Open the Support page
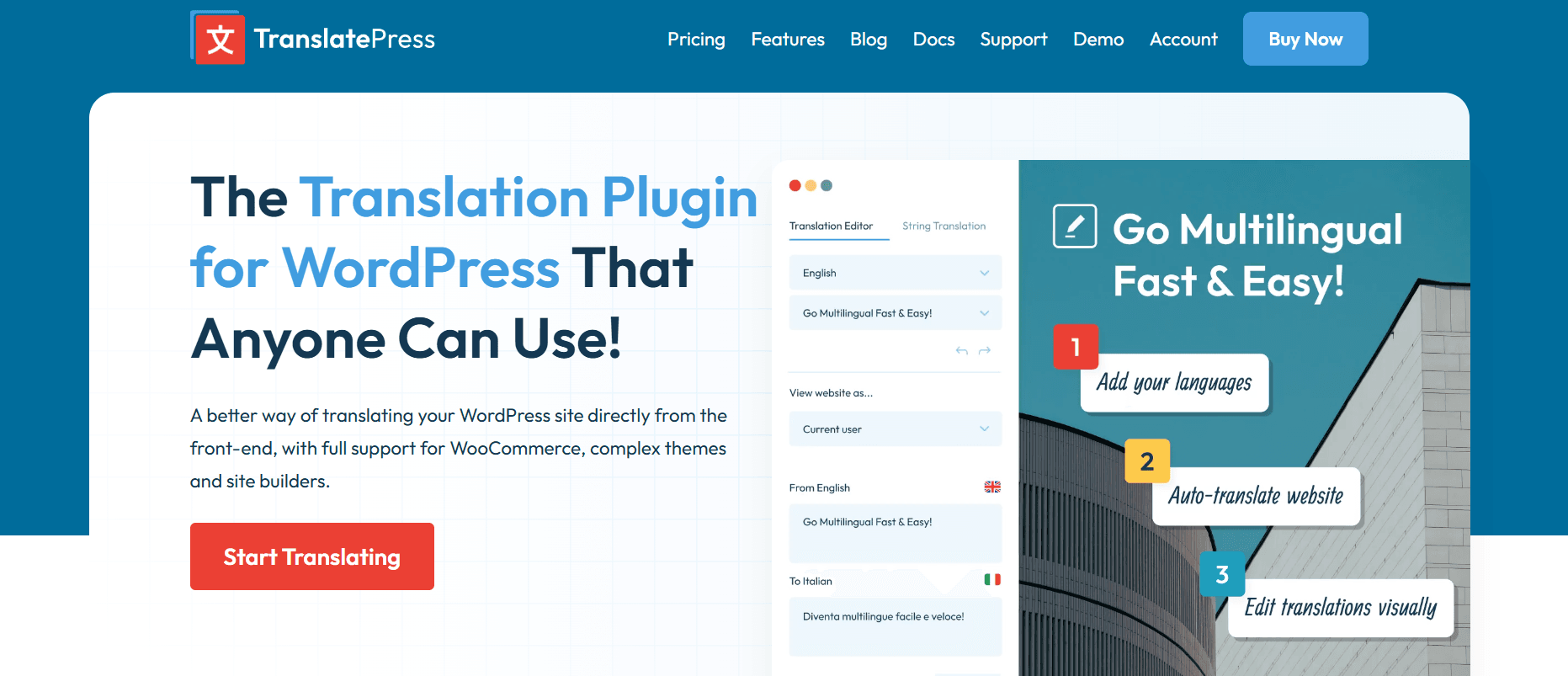Screen dimensions: 1568x676 click(x=1013, y=40)
